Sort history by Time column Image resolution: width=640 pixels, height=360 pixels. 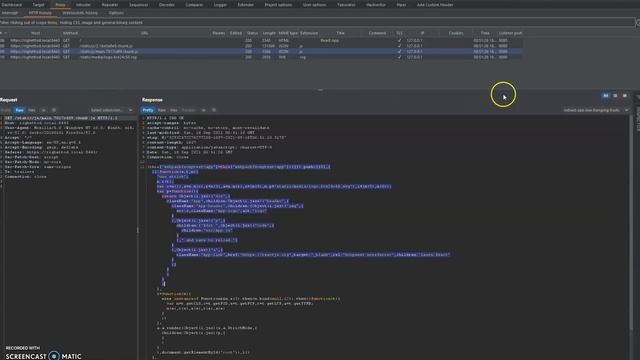coord(484,33)
